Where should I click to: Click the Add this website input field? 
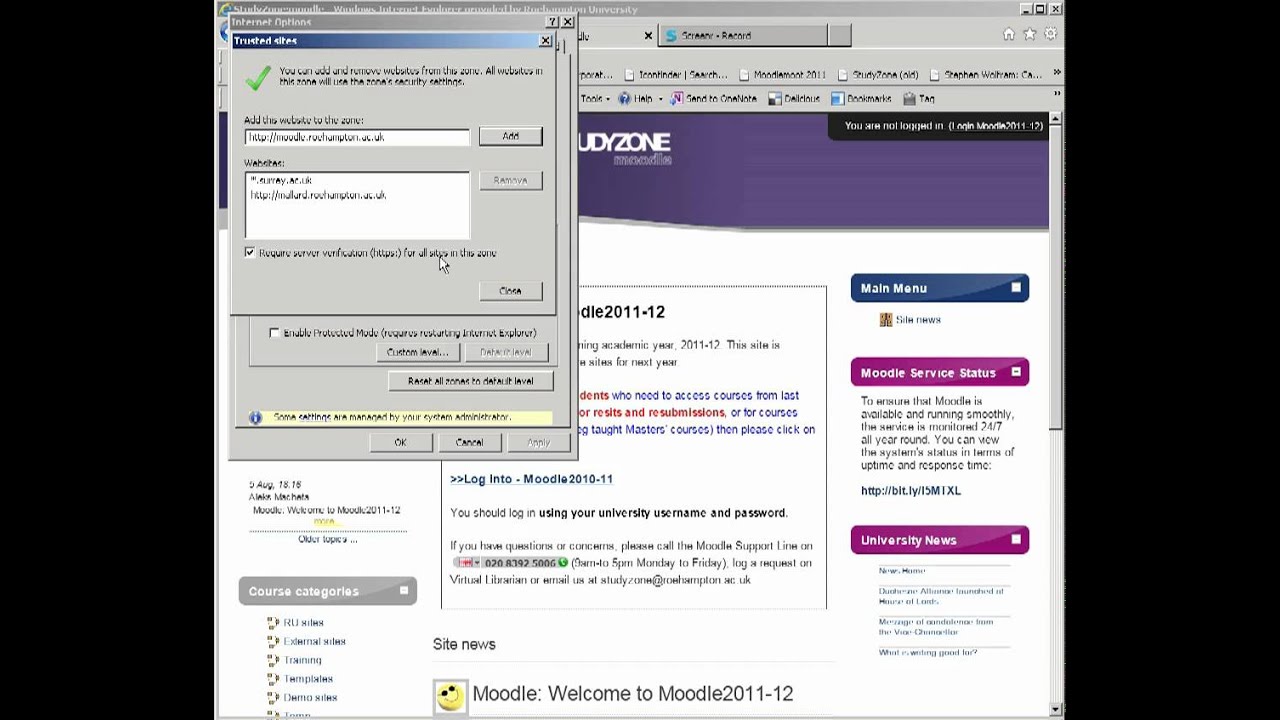357,137
